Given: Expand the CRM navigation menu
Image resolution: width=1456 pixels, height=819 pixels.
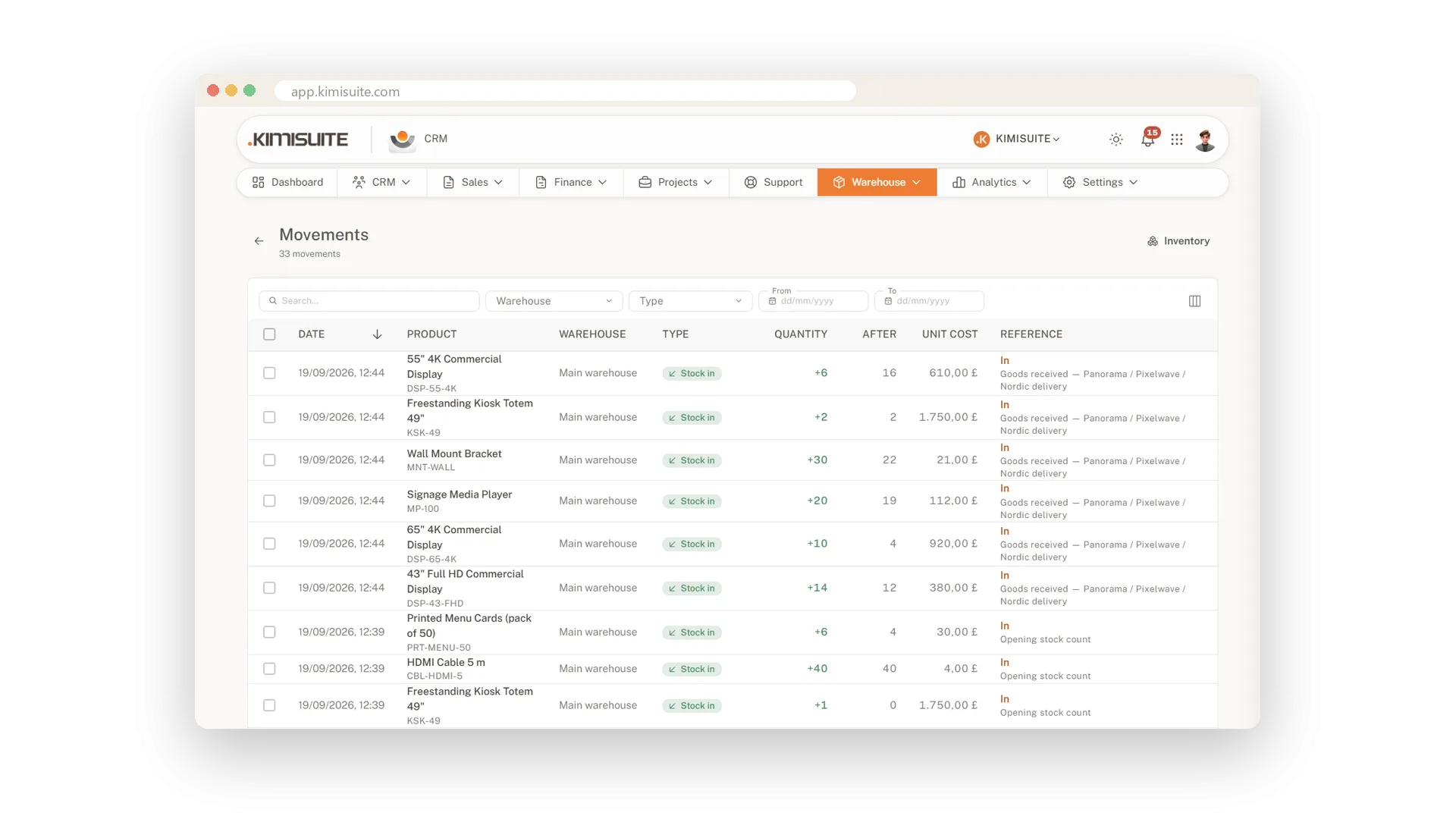Looking at the screenshot, I should pos(381,183).
